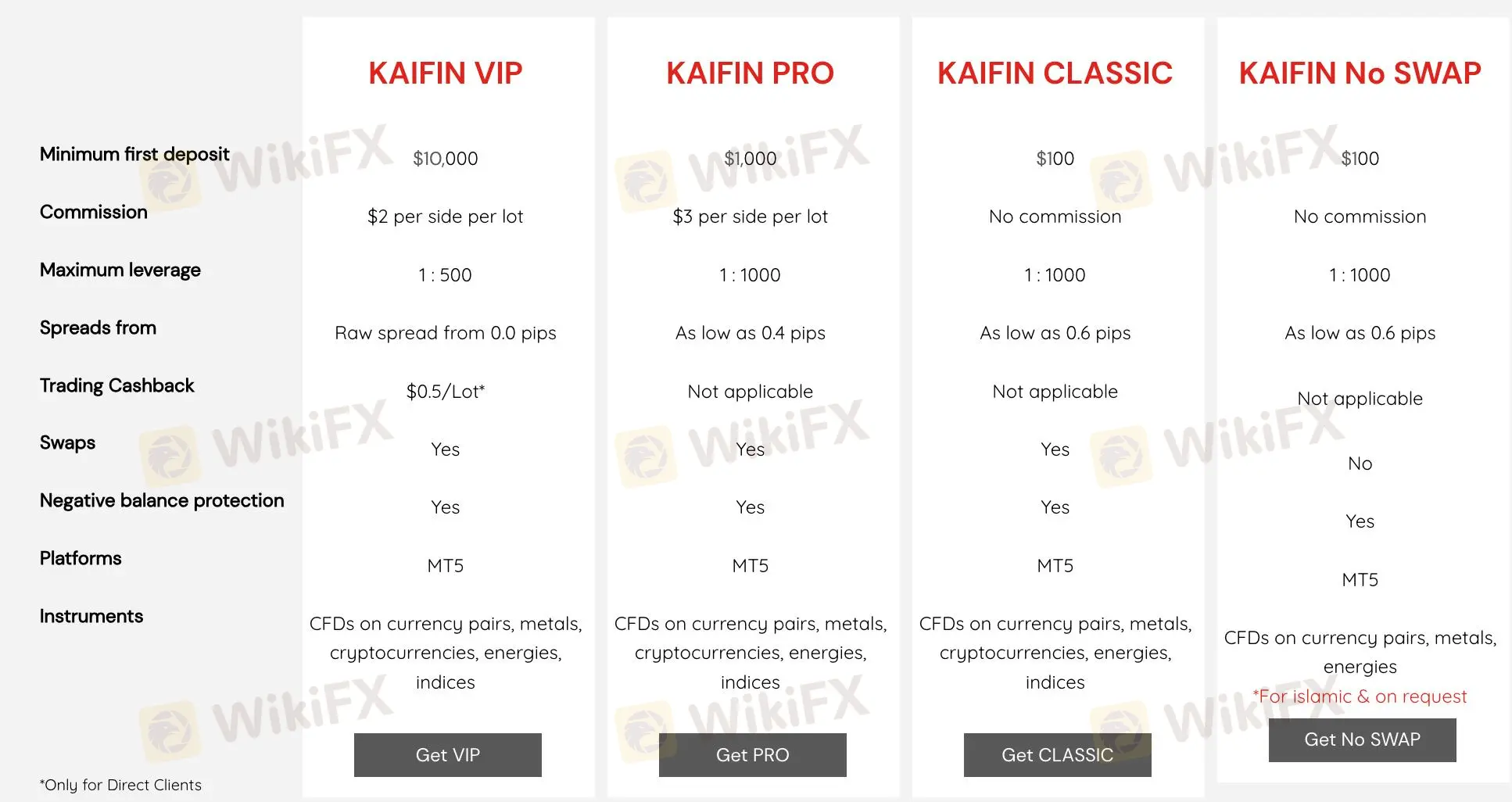The image size is (1512, 802).
Task: Click the Trading Cashback label
Action: click(117, 385)
